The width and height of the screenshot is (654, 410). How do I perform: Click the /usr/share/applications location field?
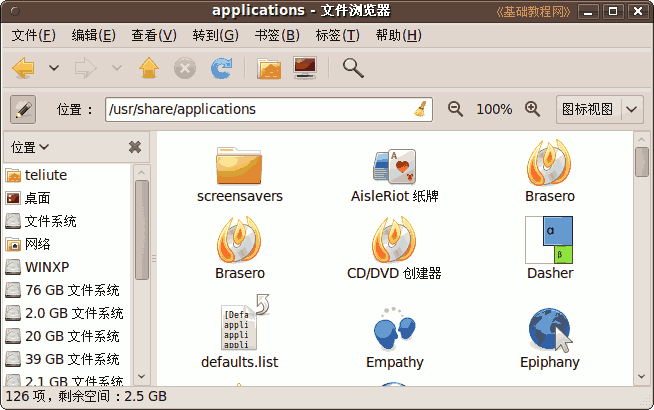click(269, 110)
